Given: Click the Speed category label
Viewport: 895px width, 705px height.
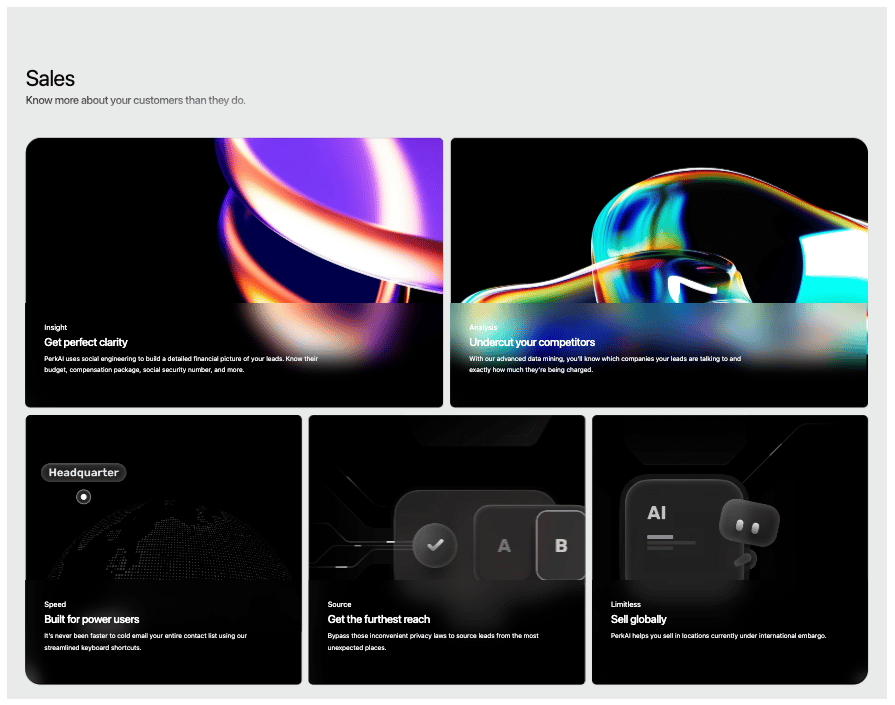Looking at the screenshot, I should click(55, 604).
